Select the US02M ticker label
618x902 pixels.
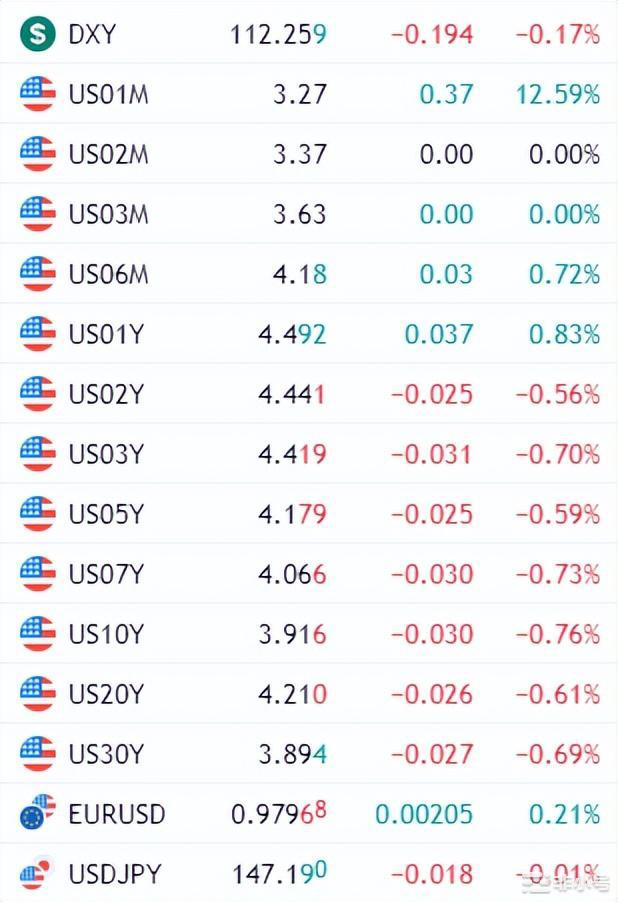108,155
